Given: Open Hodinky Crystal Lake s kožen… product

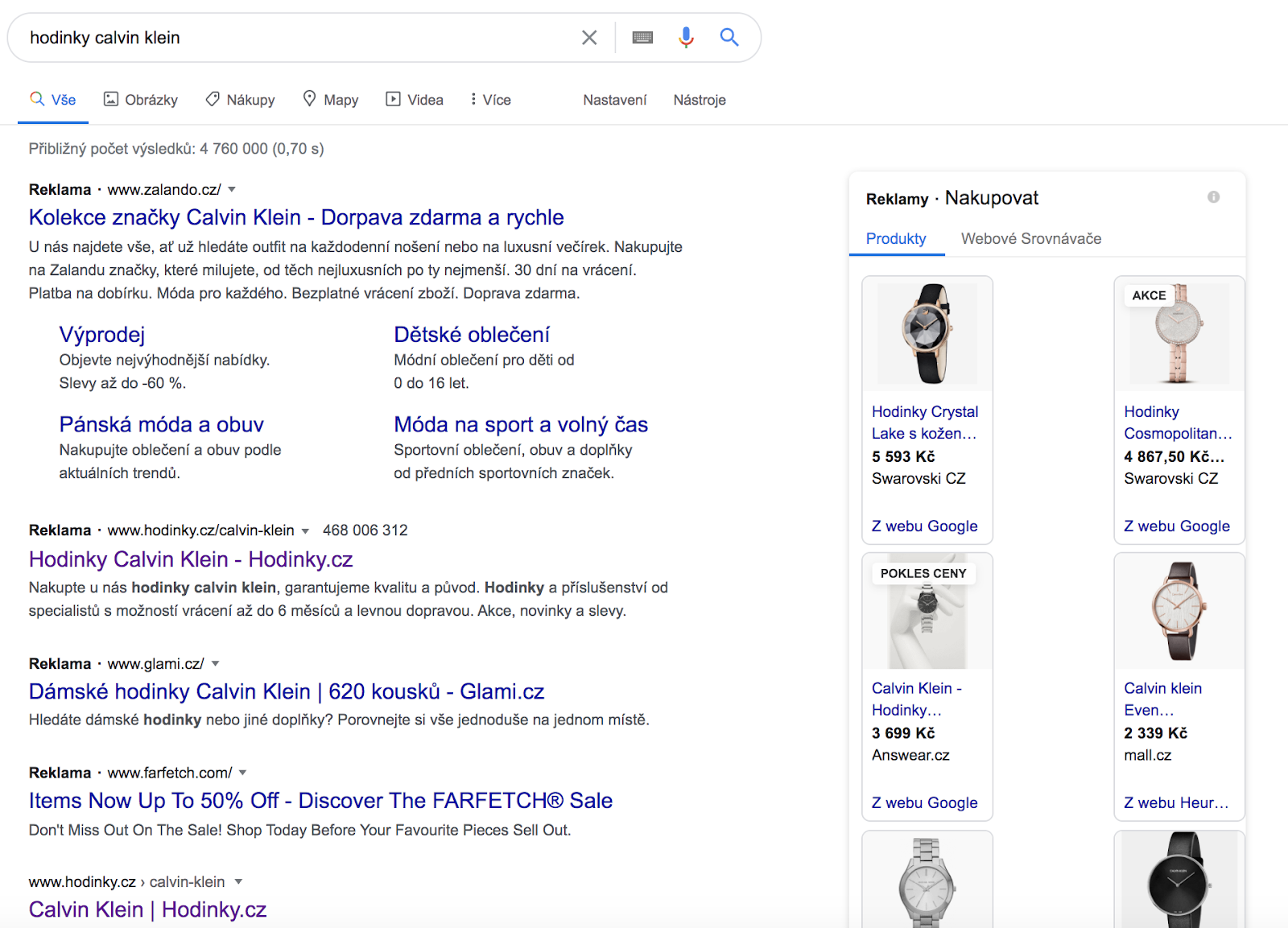Looking at the screenshot, I should click(x=925, y=423).
